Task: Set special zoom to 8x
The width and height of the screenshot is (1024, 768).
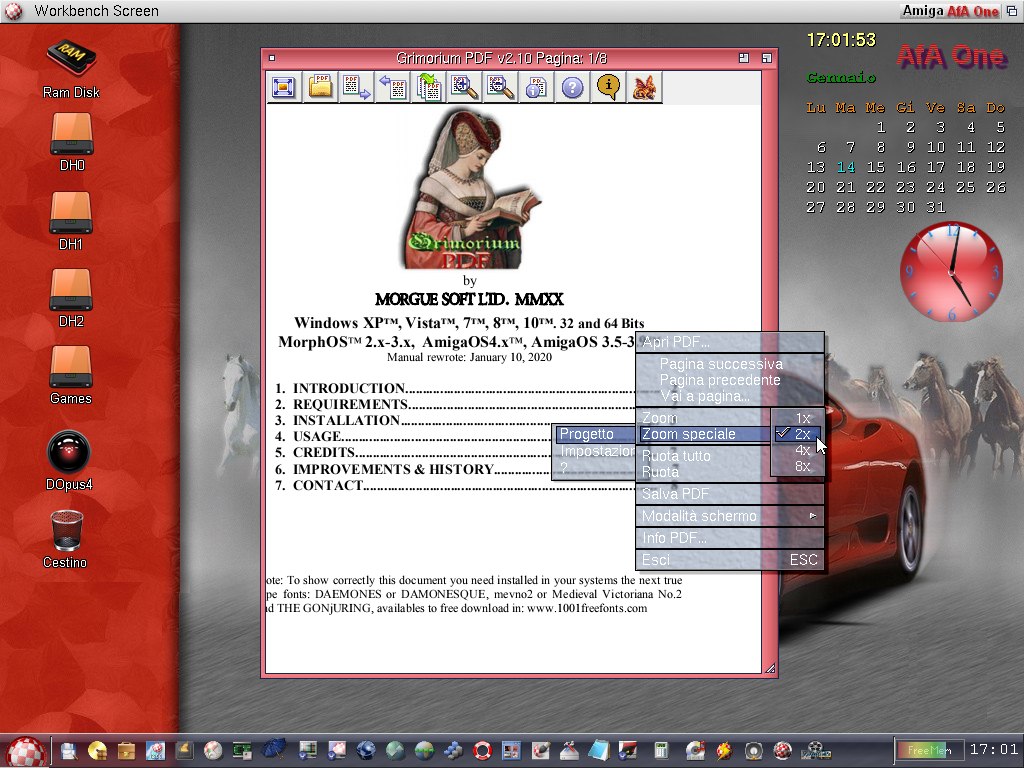Action: (x=802, y=466)
